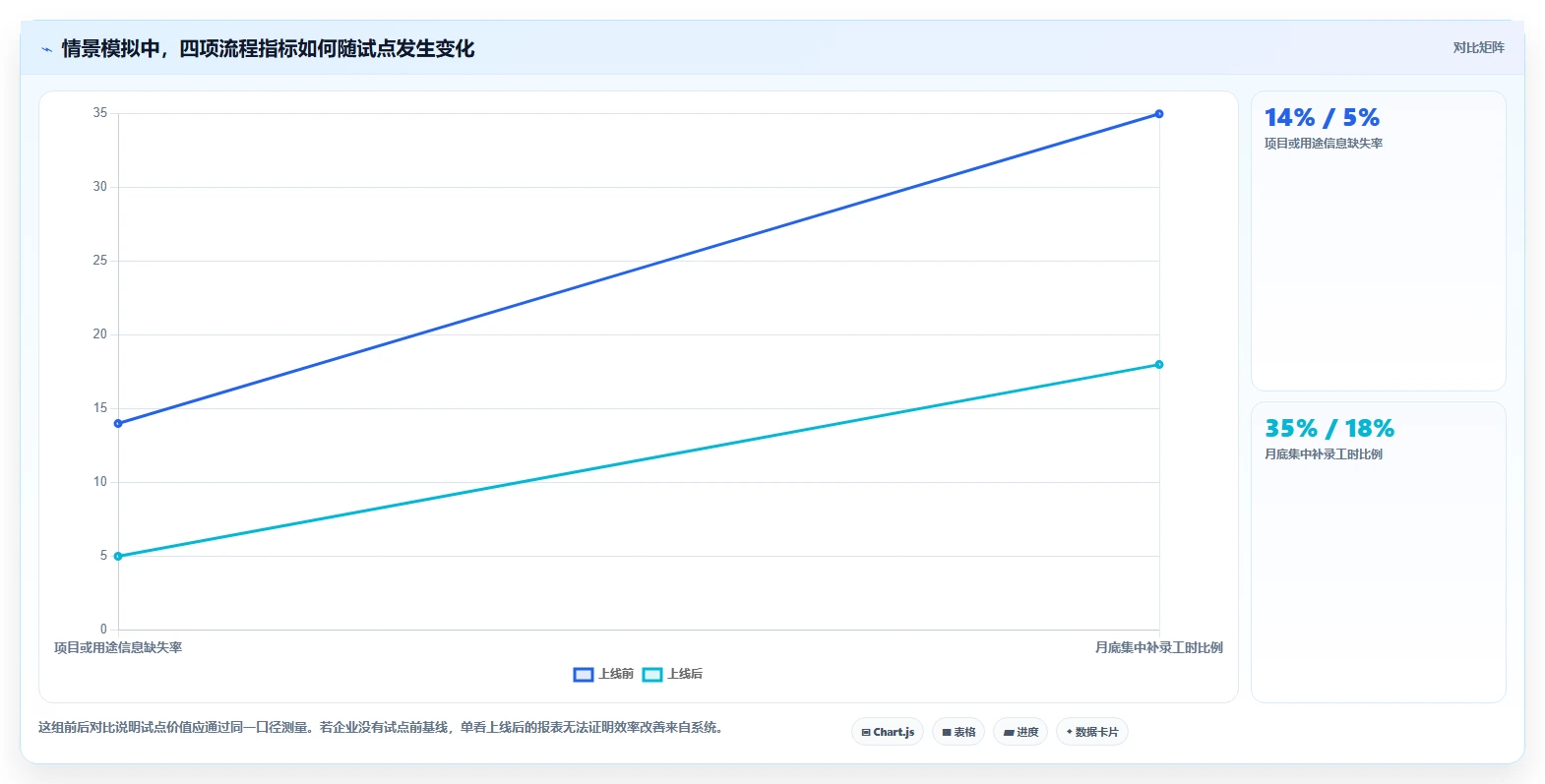Click the y-axis tick label 20

point(100,334)
